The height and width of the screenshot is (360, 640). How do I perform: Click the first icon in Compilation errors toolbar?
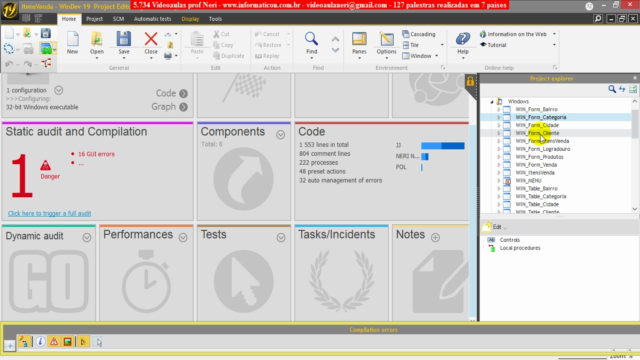(24, 341)
